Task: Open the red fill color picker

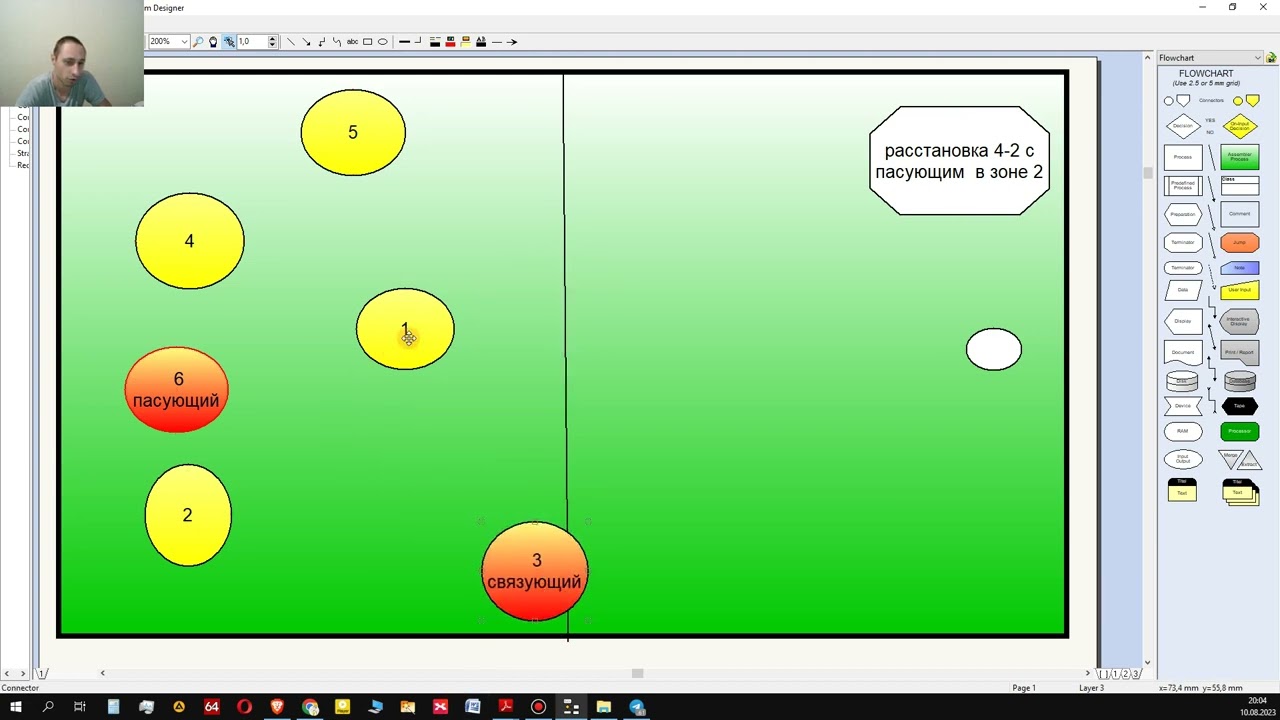Action: pos(450,42)
